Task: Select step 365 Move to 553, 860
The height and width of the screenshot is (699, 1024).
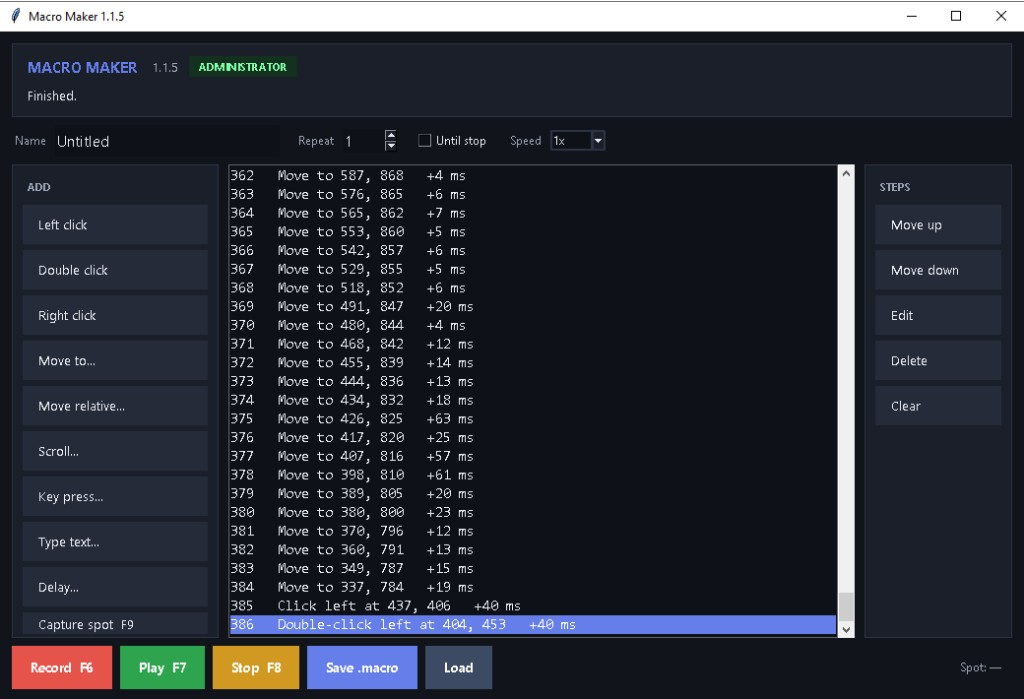Action: click(x=533, y=232)
